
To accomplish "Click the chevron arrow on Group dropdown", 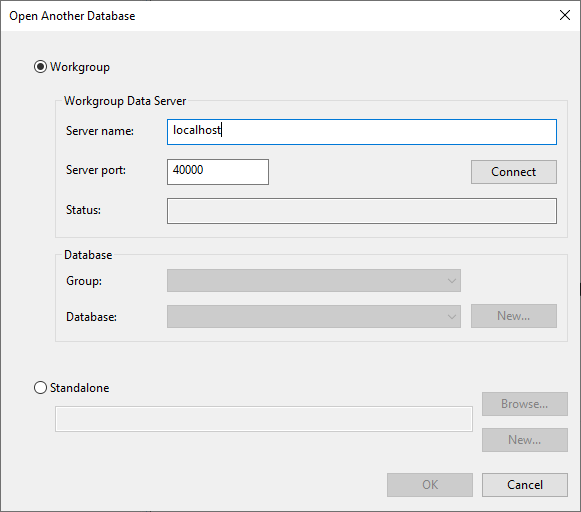I will click(x=451, y=281).
